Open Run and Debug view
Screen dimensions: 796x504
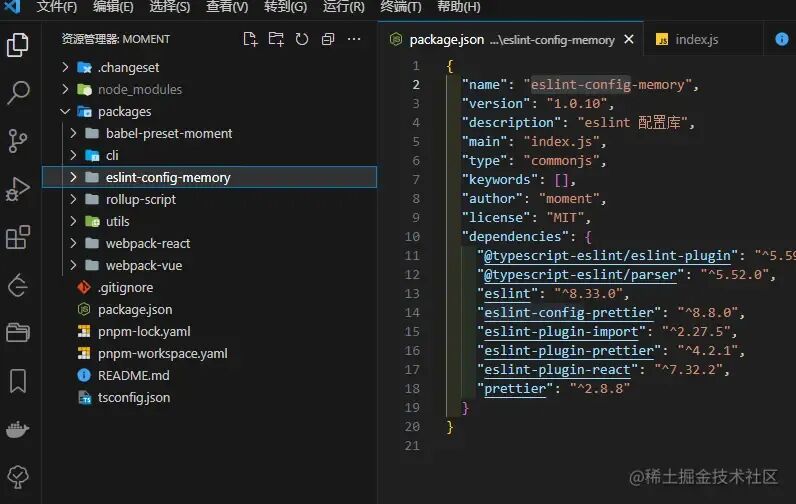coord(18,189)
